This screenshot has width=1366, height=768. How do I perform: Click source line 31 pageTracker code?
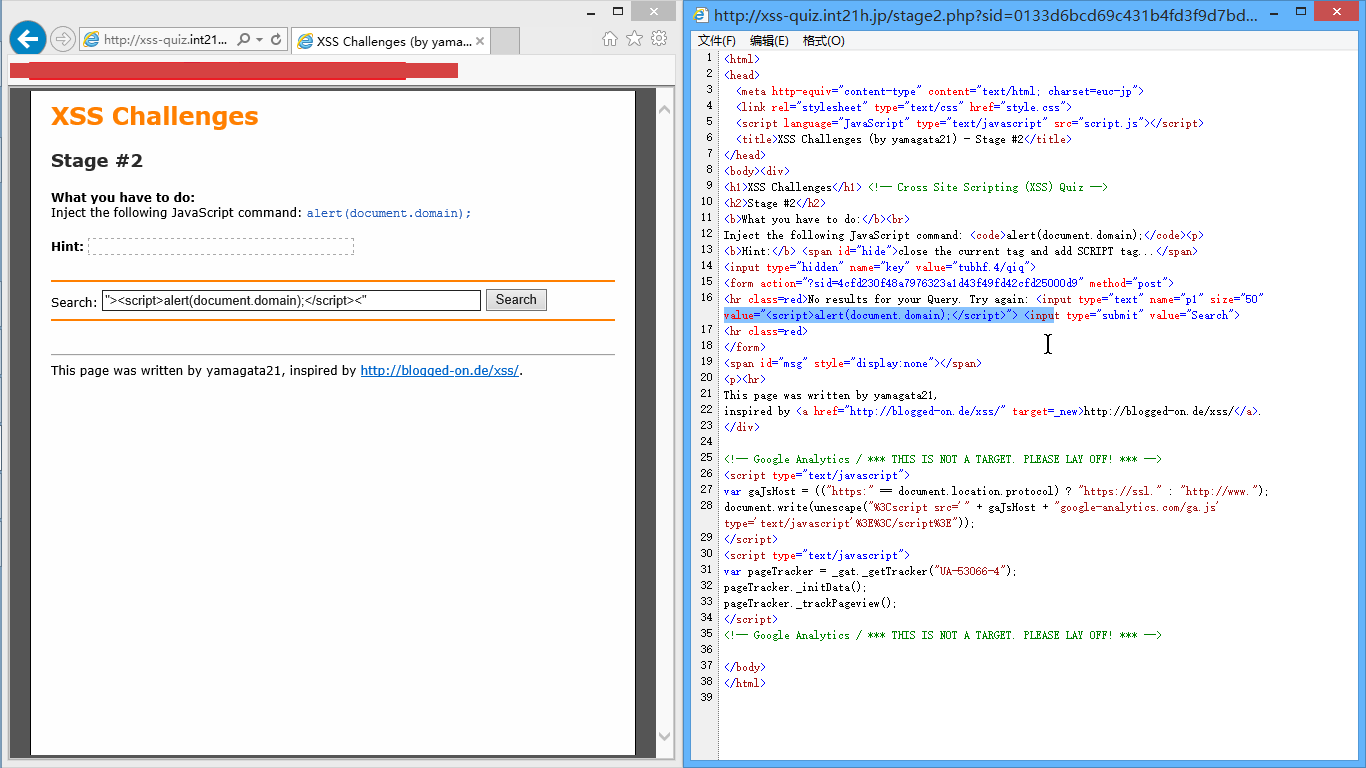click(870, 571)
